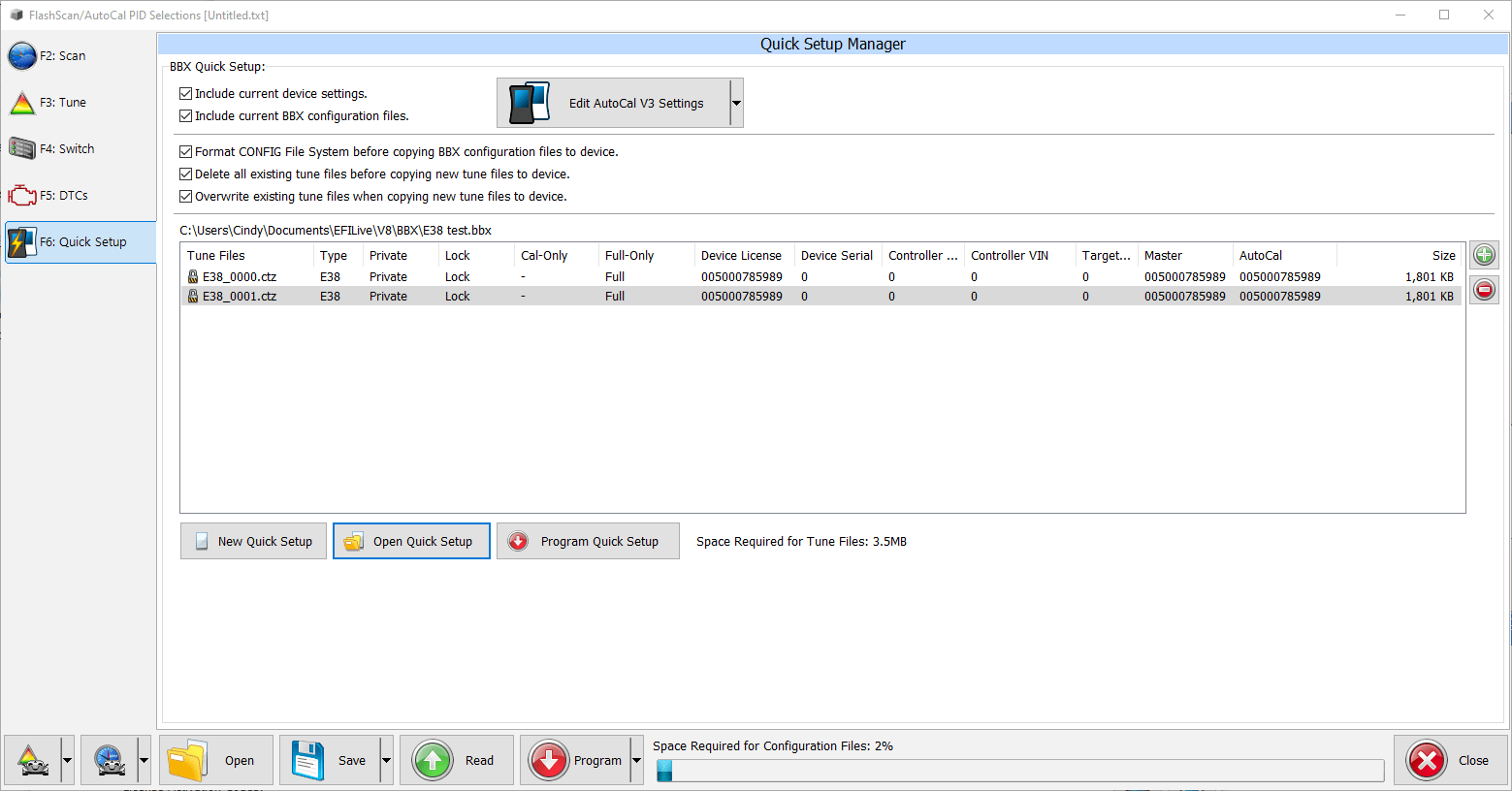Click the F5 DTCs engine icon

point(22,195)
